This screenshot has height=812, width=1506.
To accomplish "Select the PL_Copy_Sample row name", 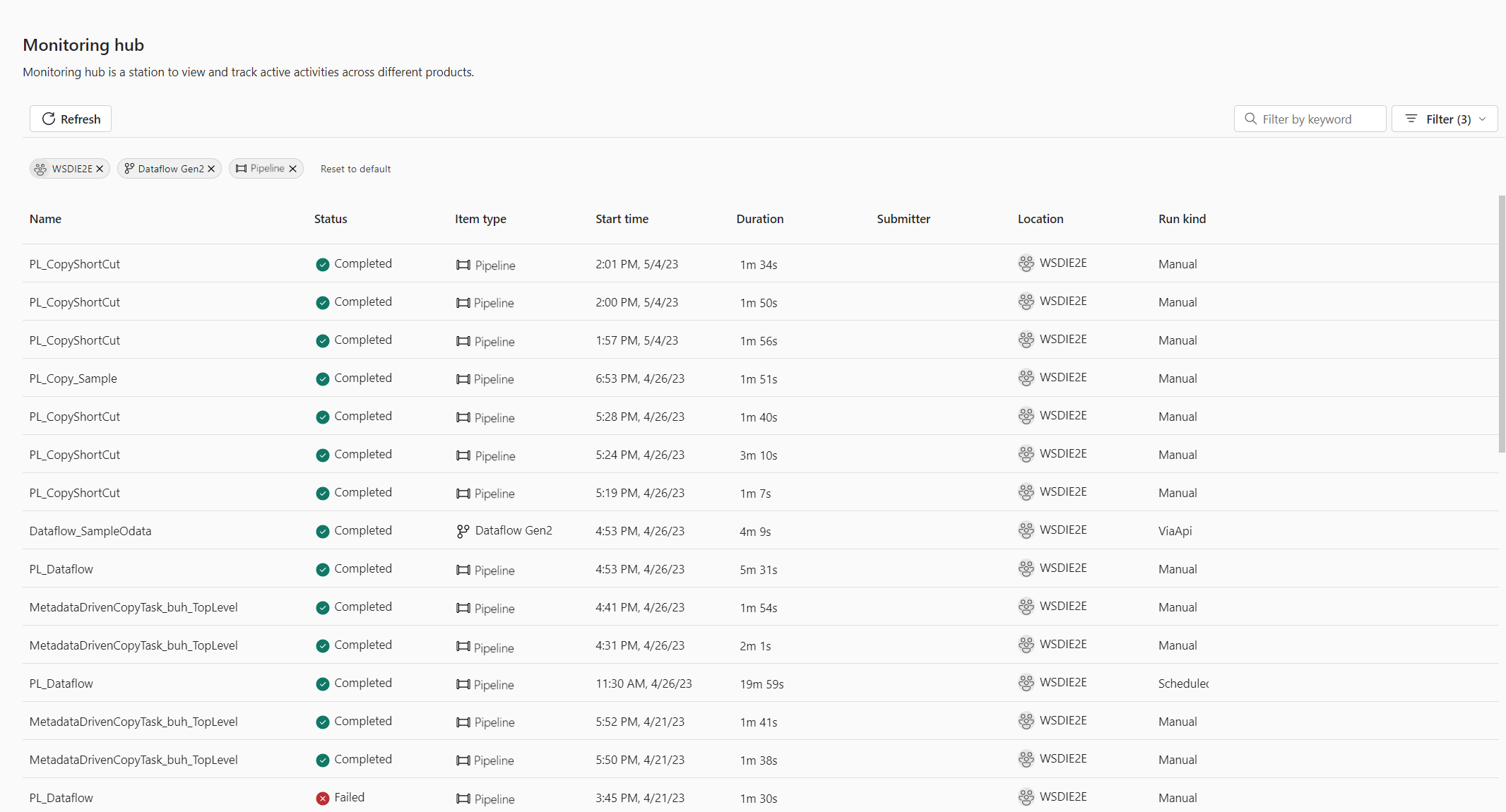I will pyautogui.click(x=73, y=378).
